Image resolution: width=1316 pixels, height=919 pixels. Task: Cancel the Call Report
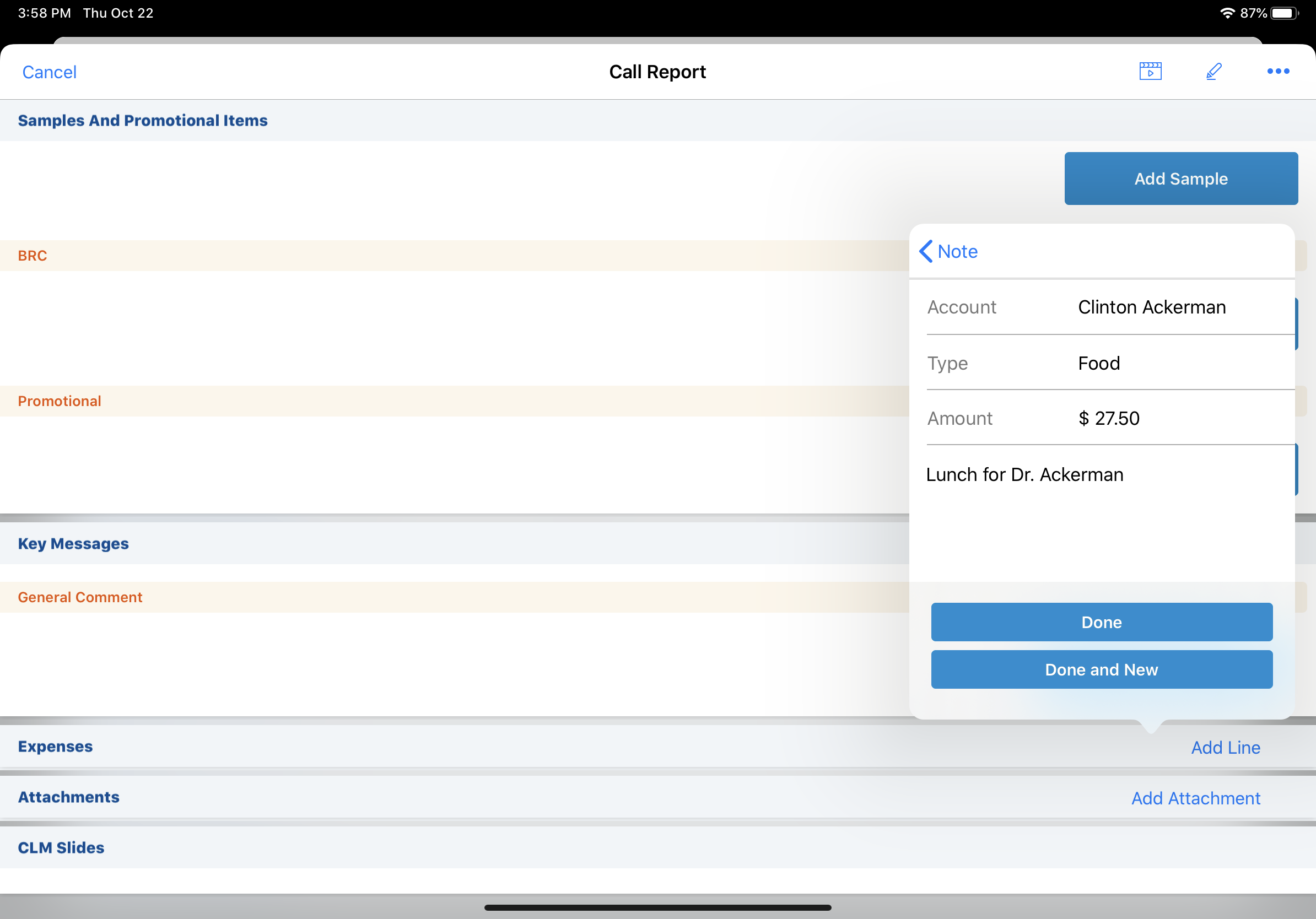click(49, 72)
